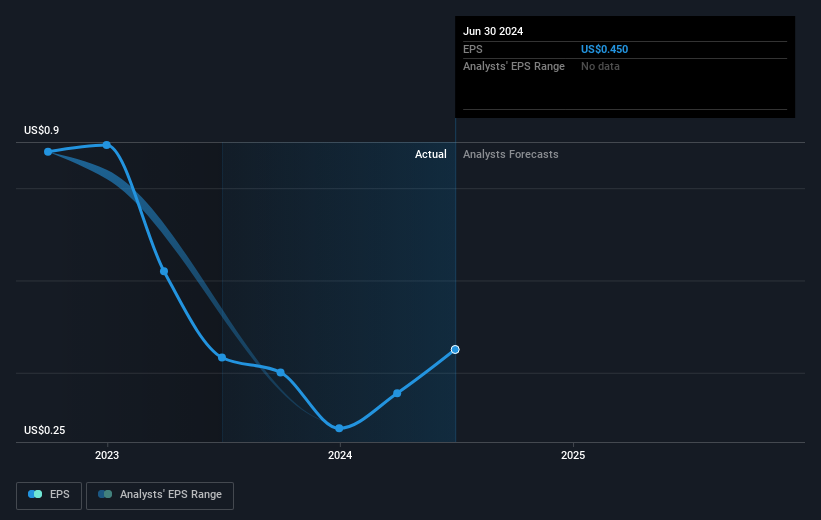Click the 'Analysts' EPS Range' tooltip row label
The height and width of the screenshot is (520, 821).
tap(514, 67)
